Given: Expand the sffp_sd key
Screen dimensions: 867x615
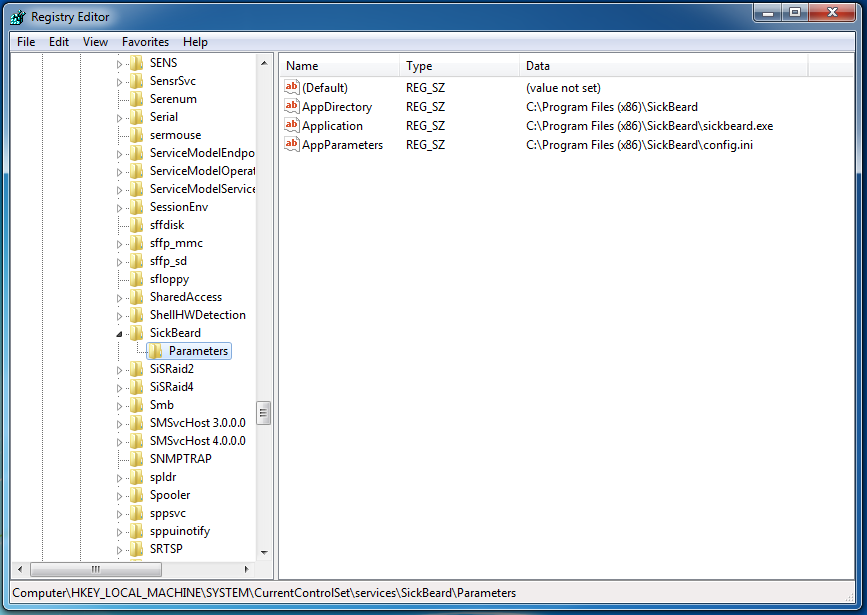Looking at the screenshot, I should tap(119, 262).
